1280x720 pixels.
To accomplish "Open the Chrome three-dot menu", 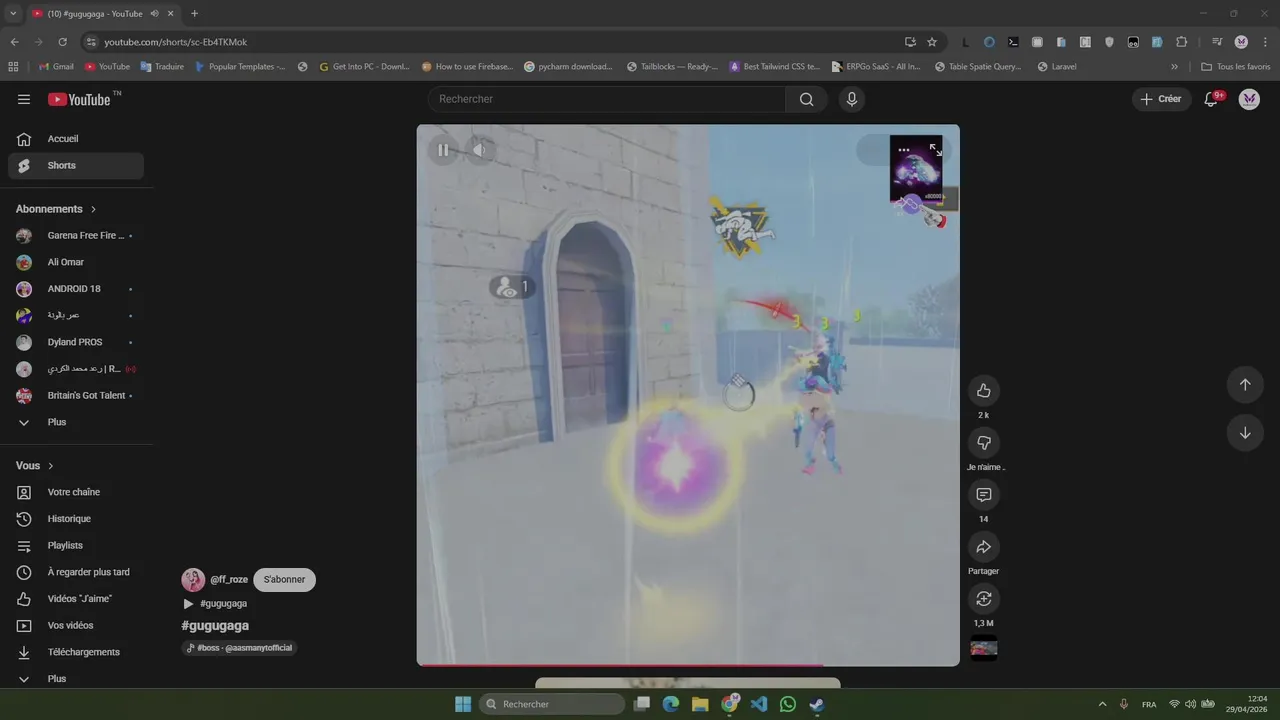I will 1265,42.
